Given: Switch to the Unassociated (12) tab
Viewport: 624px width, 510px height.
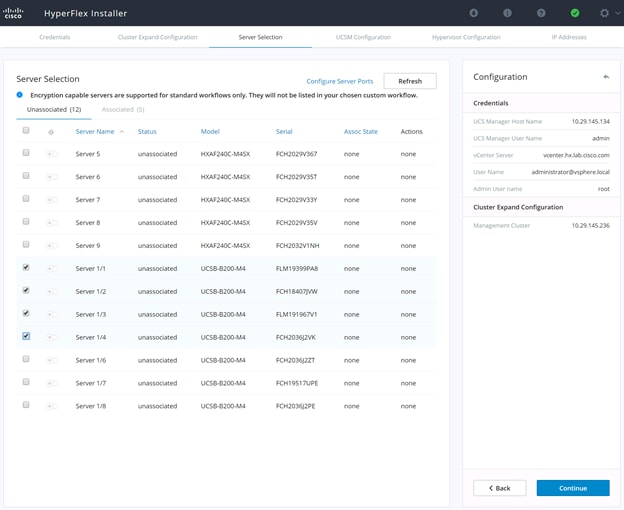Looking at the screenshot, I should (x=54, y=109).
